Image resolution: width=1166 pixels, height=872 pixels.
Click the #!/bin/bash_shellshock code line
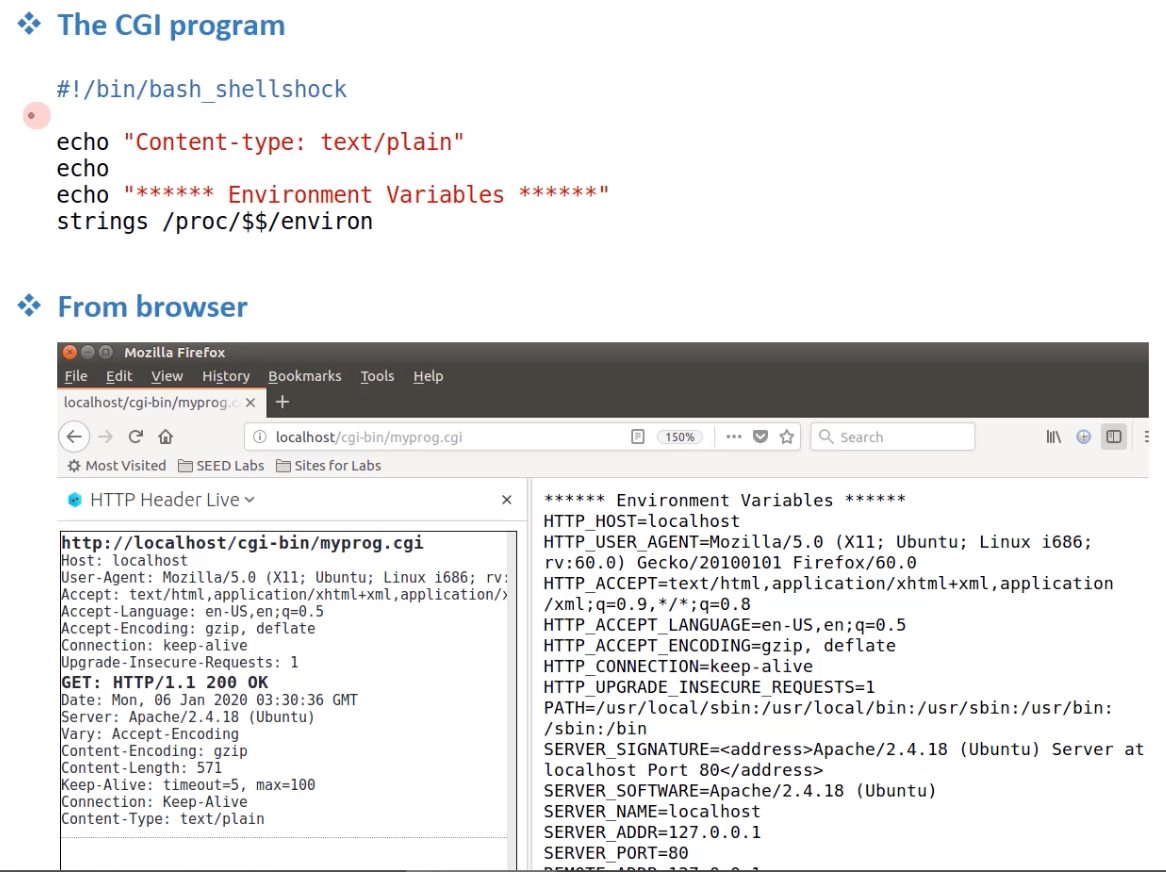click(202, 89)
